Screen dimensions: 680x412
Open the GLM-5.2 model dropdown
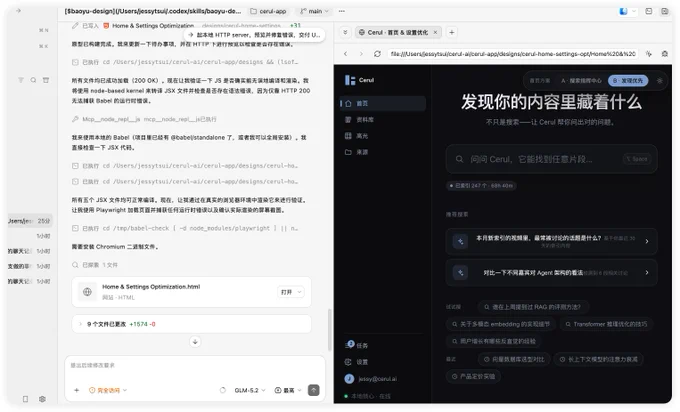(250, 390)
